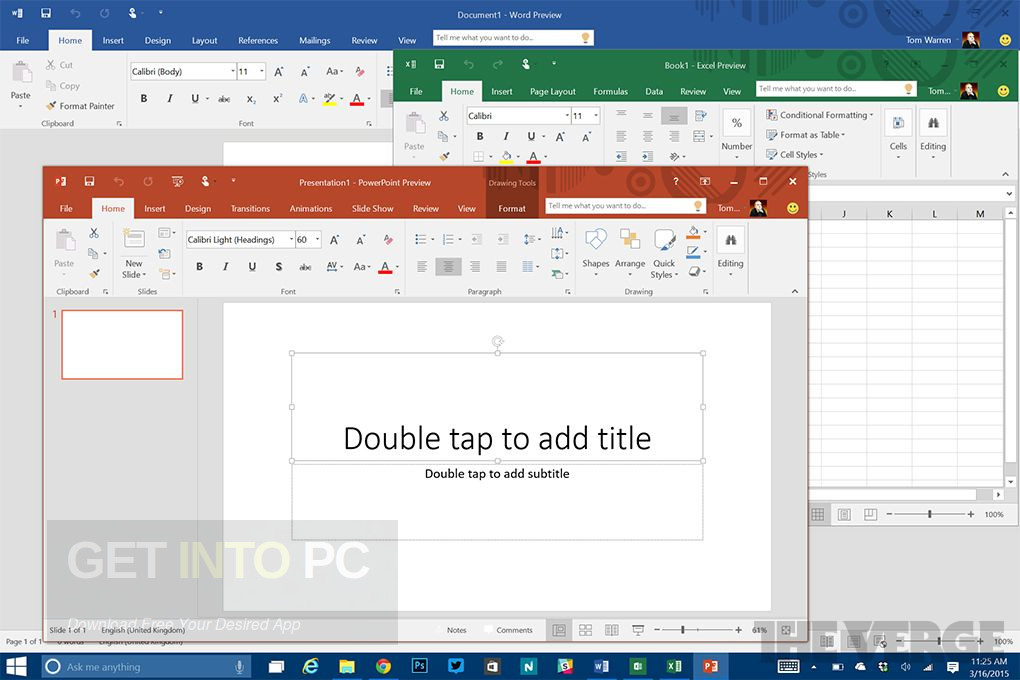The image size is (1020, 680).
Task: Click Save icon in Word title bar
Action: point(46,13)
